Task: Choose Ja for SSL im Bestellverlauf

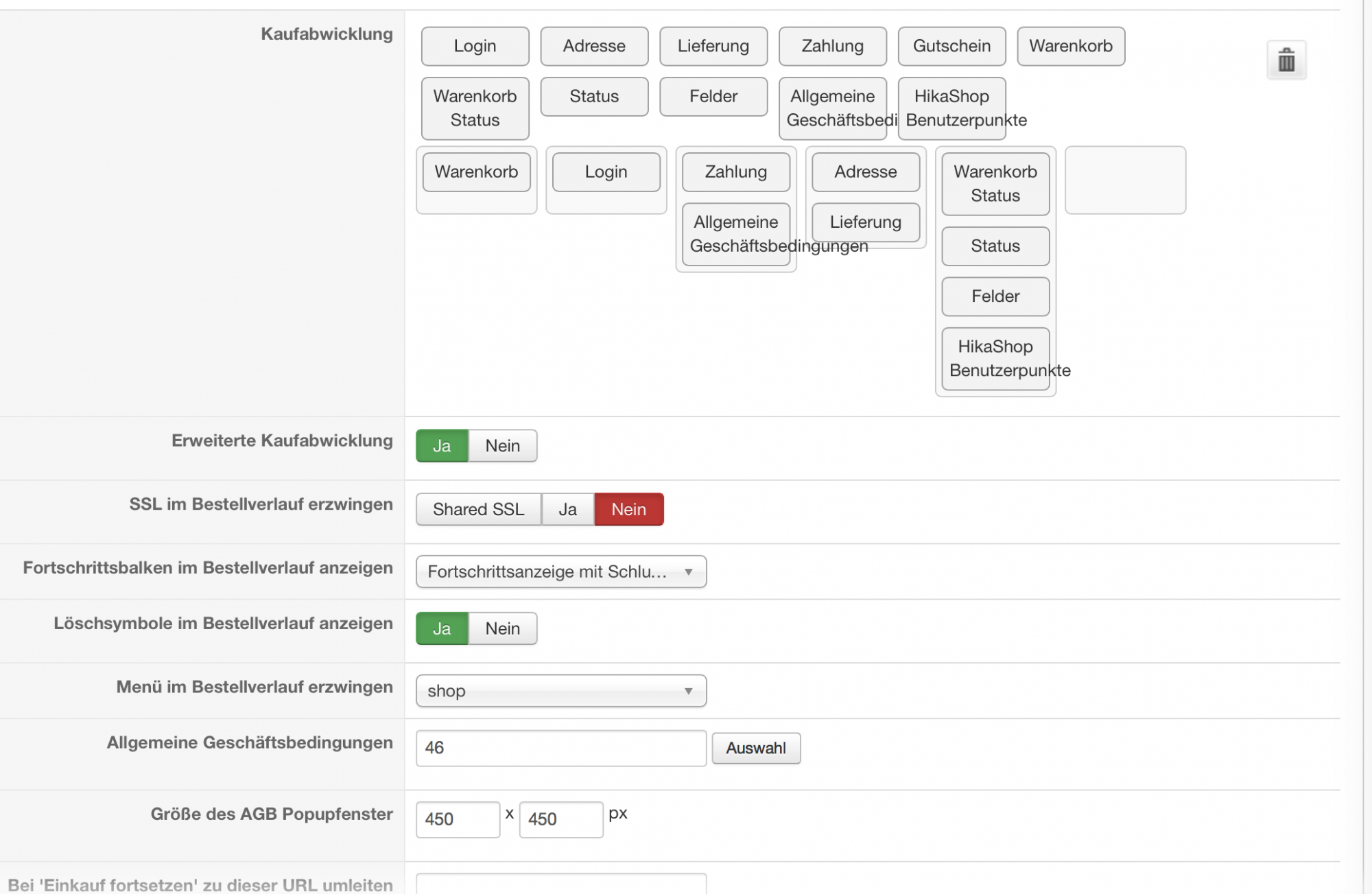Action: pyautogui.click(x=567, y=509)
